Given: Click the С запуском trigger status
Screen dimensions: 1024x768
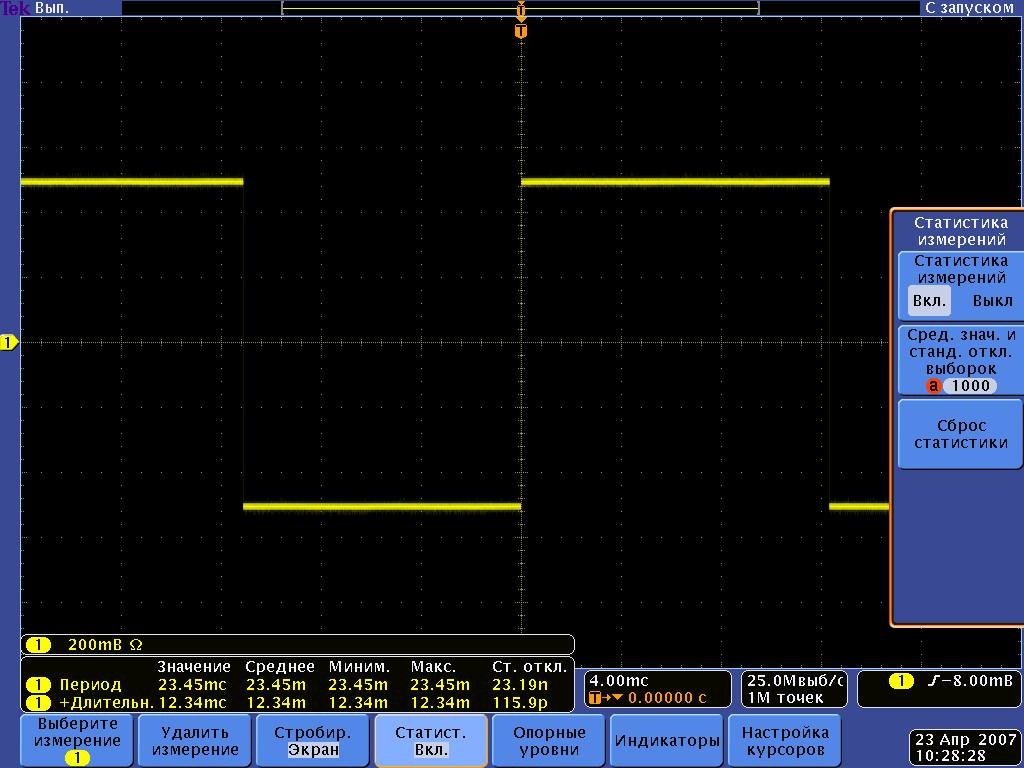Looking at the screenshot, I should coord(969,8).
